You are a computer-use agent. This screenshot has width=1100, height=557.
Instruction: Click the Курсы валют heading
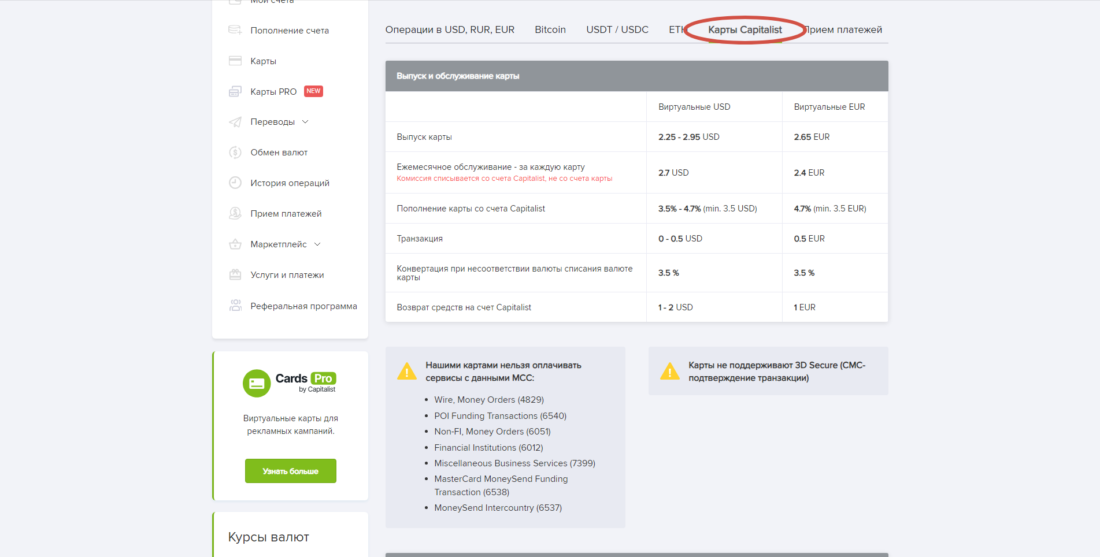[x=268, y=537]
